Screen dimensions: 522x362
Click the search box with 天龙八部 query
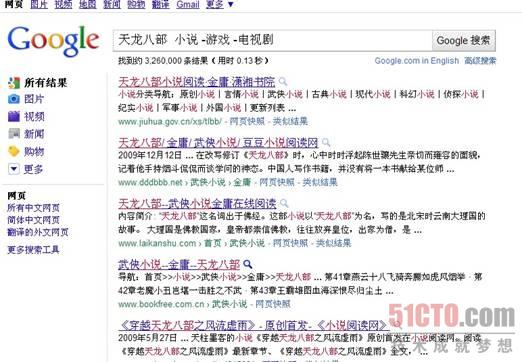[x=272, y=40]
